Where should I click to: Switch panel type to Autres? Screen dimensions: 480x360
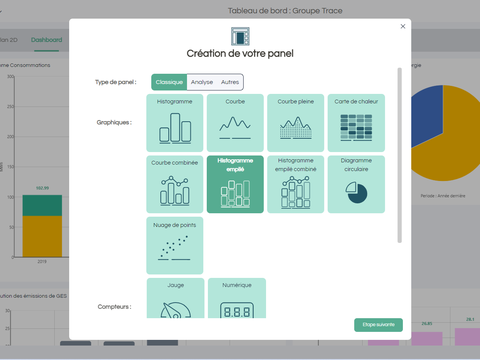230,82
